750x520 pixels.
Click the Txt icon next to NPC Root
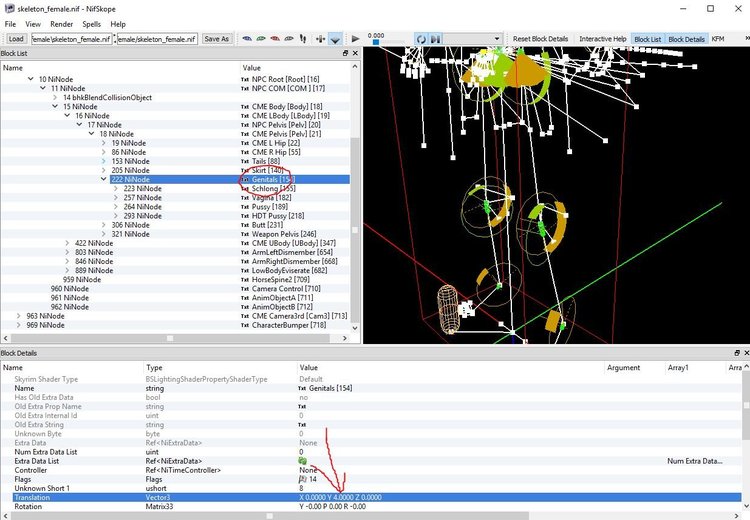point(245,79)
